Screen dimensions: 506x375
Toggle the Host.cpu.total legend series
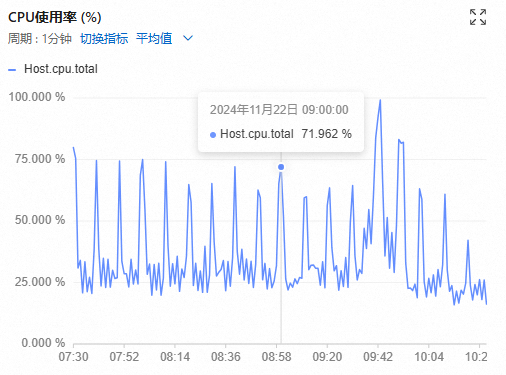tap(61, 69)
